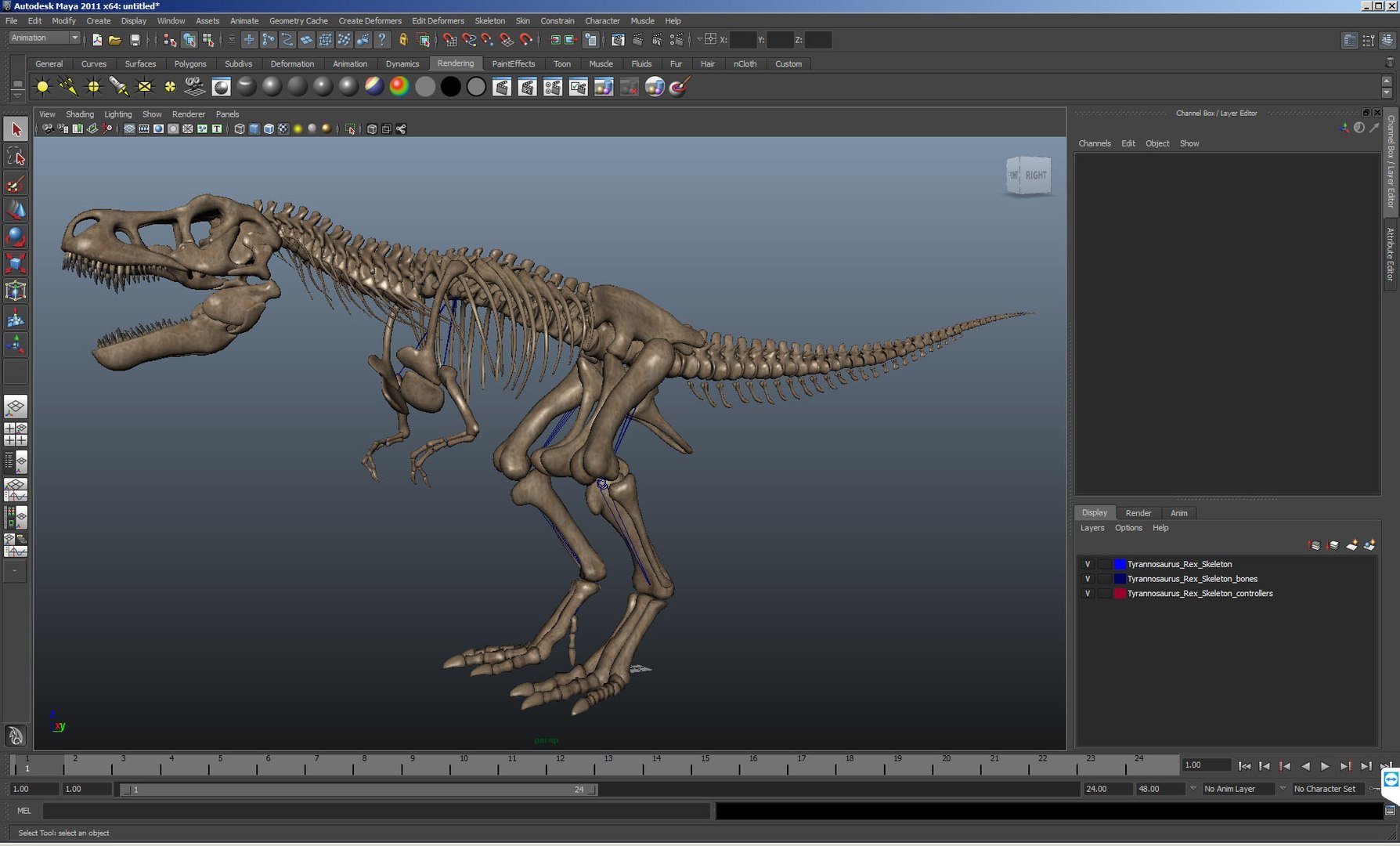The width and height of the screenshot is (1400, 846).
Task: Pick the Scale tool in toolbox
Action: point(16,264)
